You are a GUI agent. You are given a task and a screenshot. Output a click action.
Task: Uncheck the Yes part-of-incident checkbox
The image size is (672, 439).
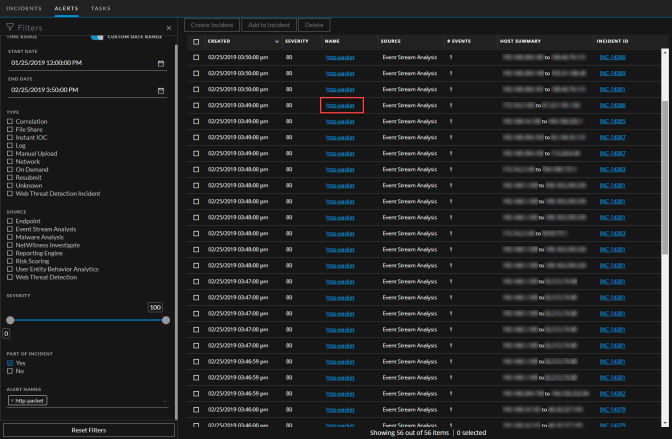10,363
